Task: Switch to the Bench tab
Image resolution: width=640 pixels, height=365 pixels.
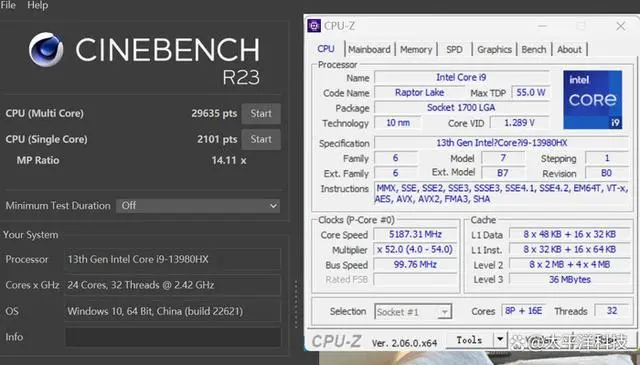Action: [534, 49]
